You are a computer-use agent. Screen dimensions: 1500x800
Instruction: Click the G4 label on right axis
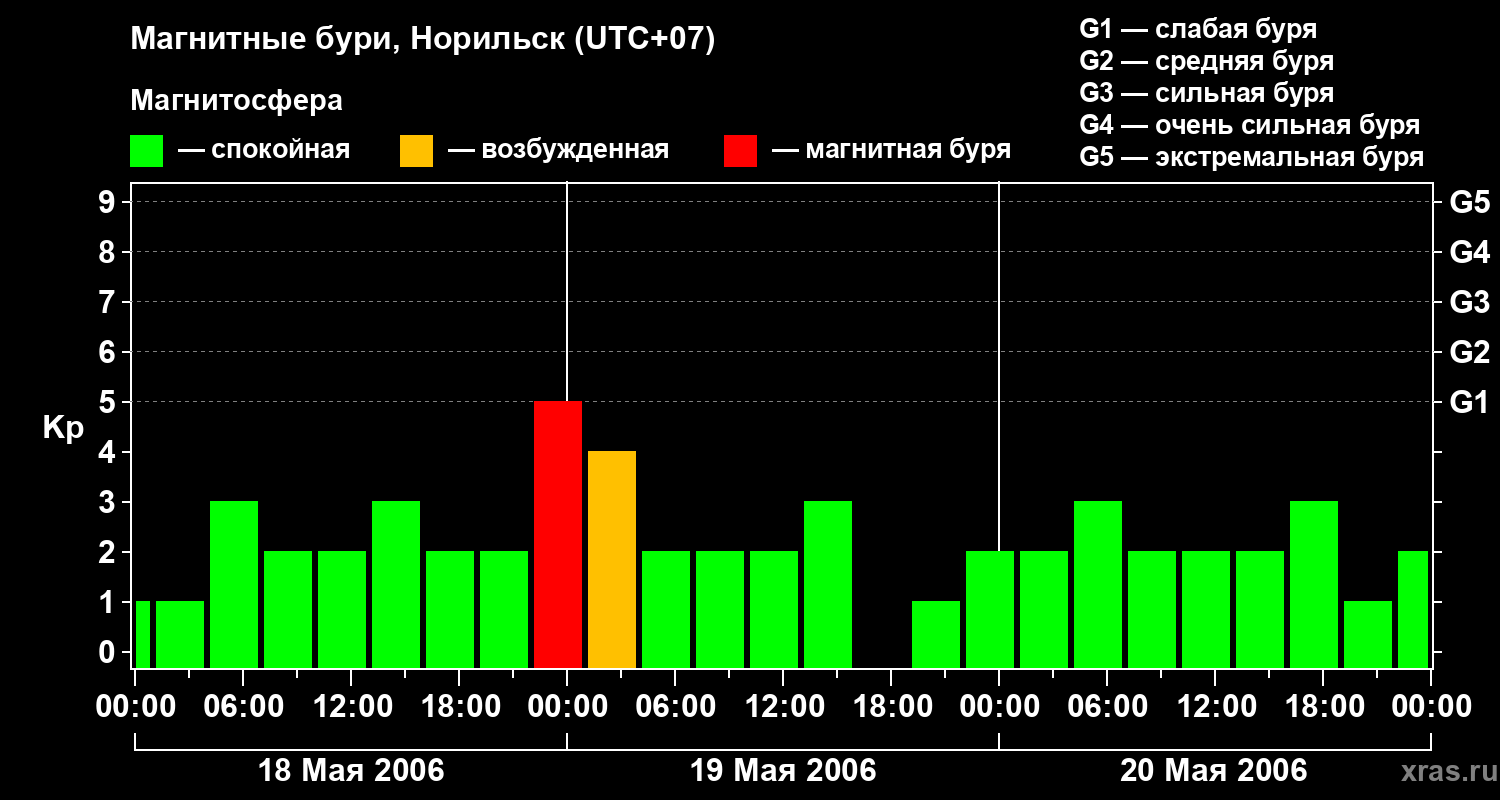coord(1469,252)
